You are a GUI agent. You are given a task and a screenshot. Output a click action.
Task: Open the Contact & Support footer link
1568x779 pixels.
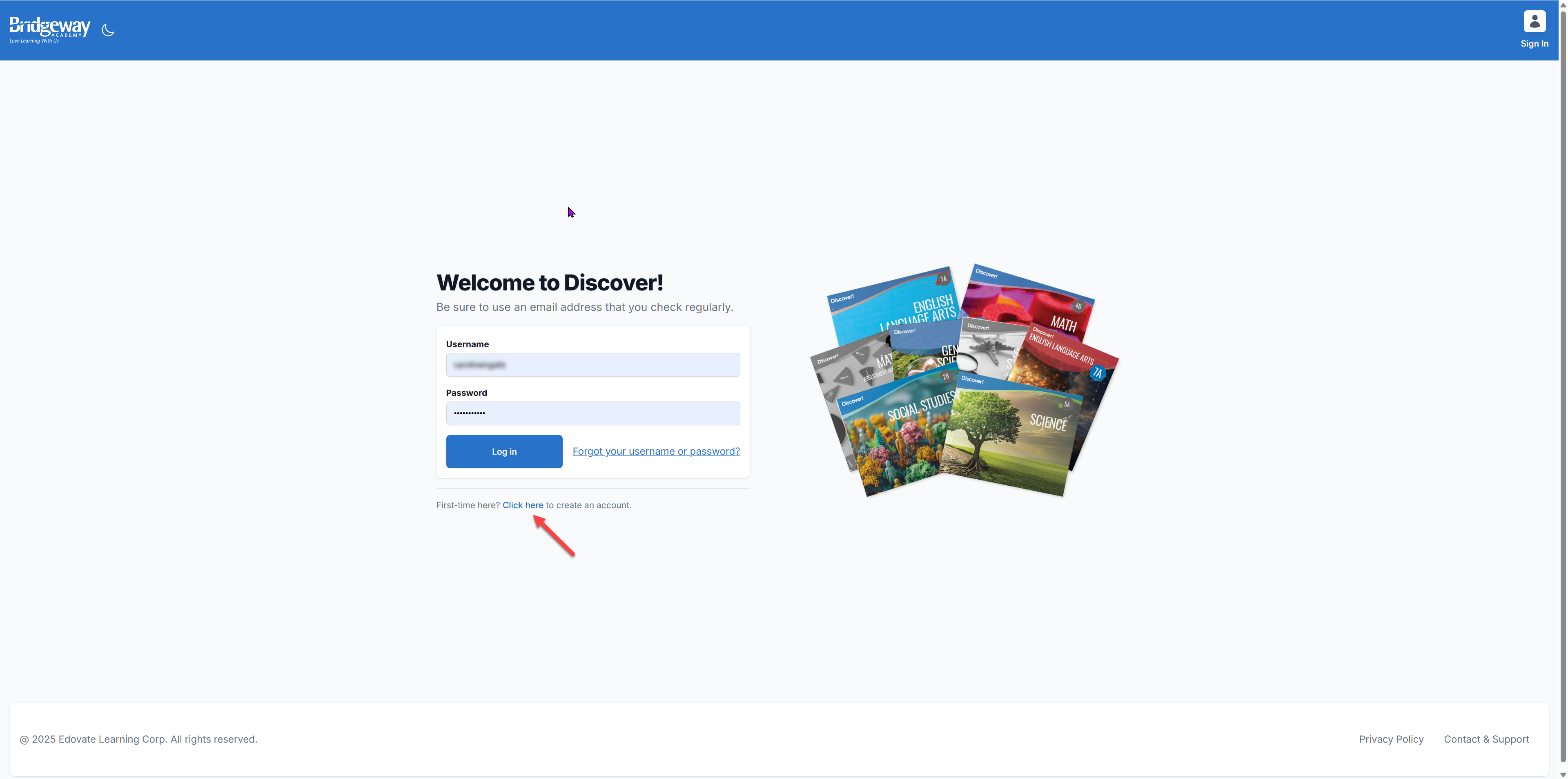tap(1486, 739)
